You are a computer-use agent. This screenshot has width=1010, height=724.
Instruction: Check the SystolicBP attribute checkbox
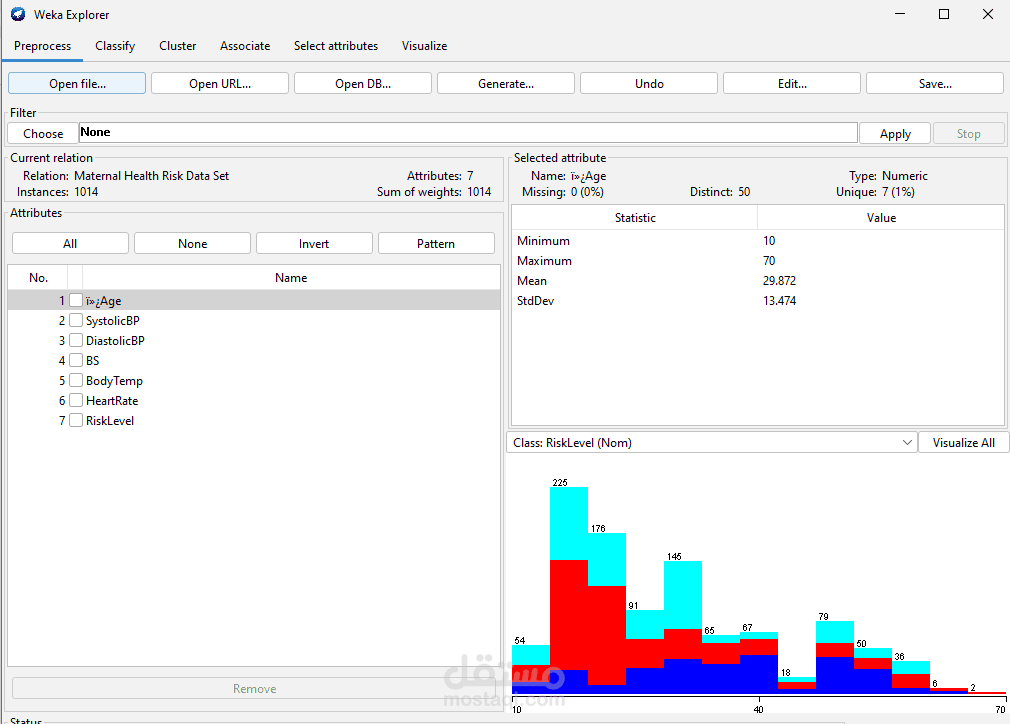pos(76,320)
